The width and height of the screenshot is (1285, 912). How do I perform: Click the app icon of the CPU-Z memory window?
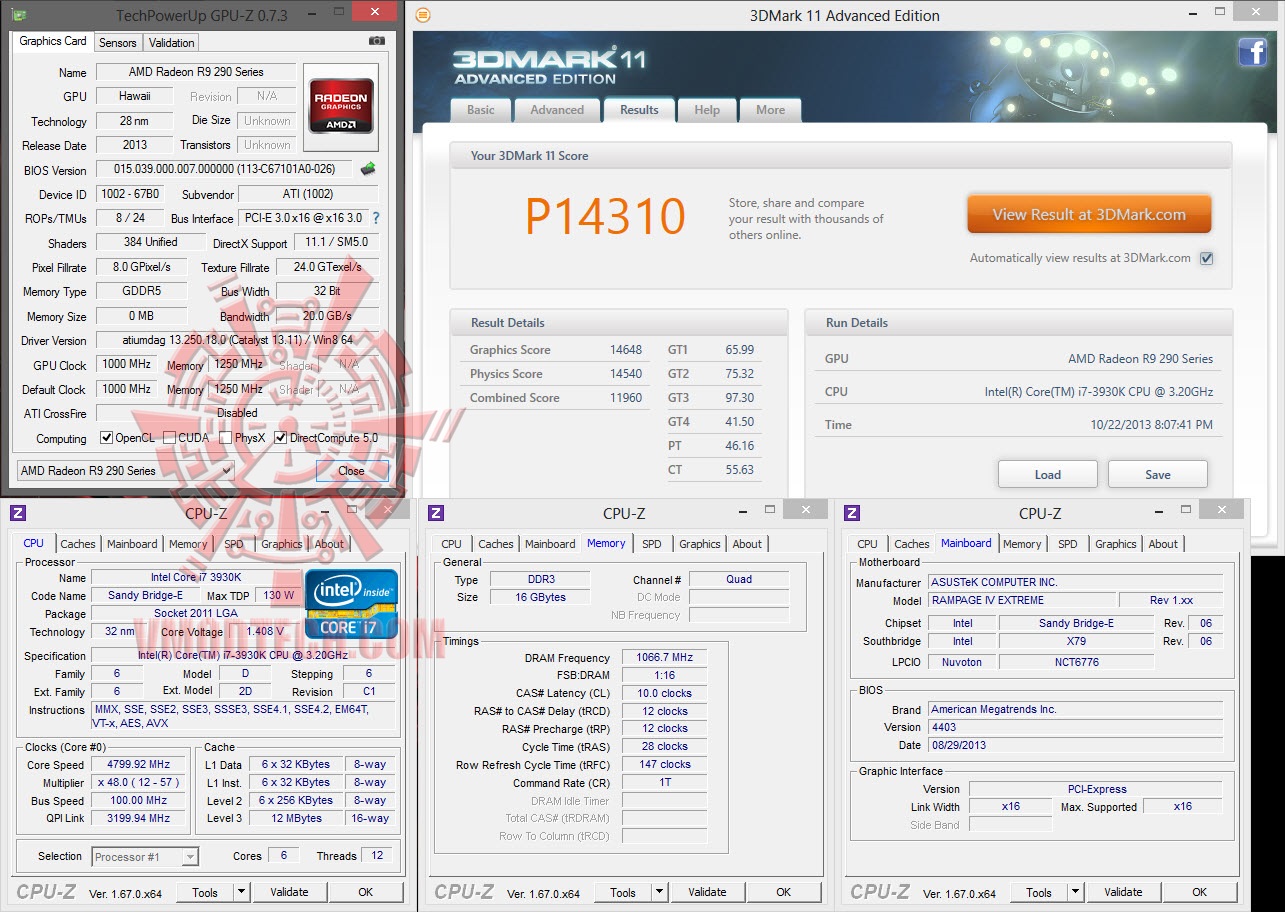click(435, 513)
